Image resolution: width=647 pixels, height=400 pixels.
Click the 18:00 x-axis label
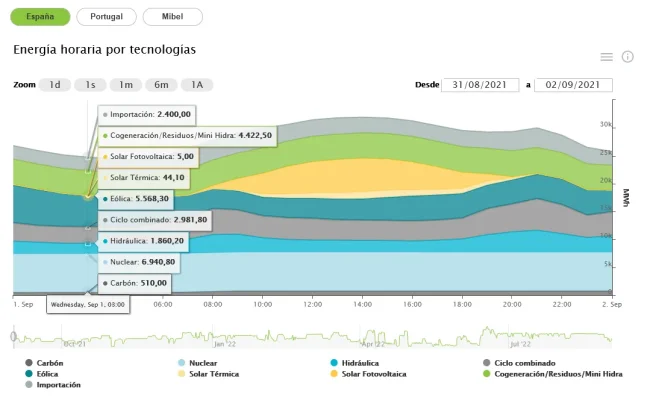(462, 304)
